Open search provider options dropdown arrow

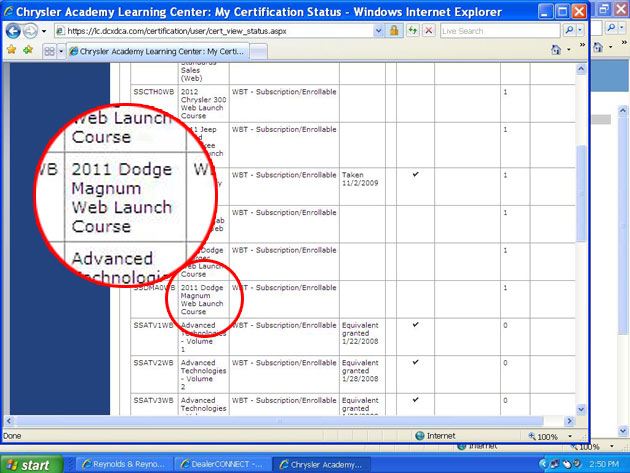(580, 30)
